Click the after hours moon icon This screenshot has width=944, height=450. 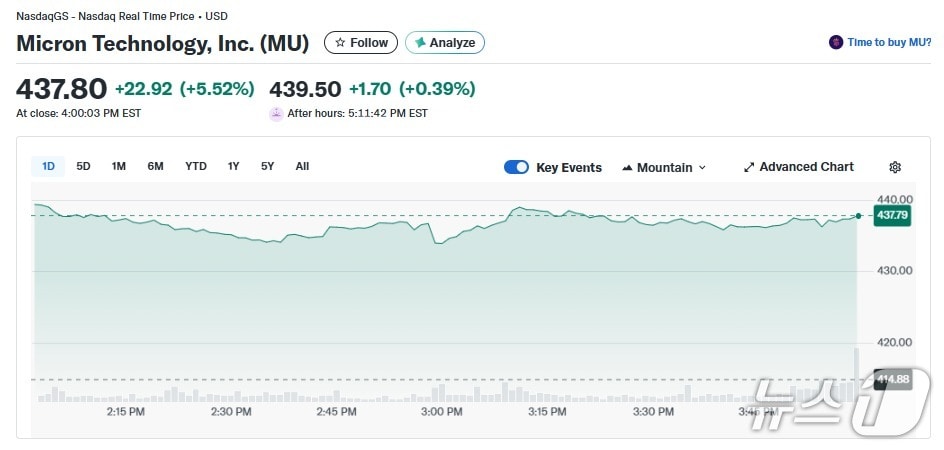(x=276, y=113)
